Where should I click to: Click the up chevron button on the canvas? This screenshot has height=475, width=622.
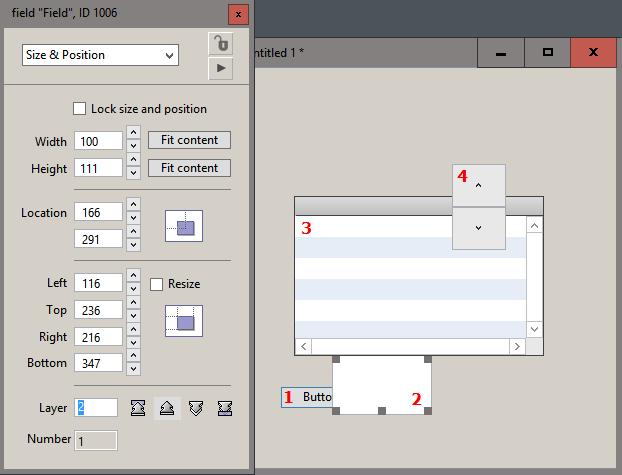click(x=479, y=185)
